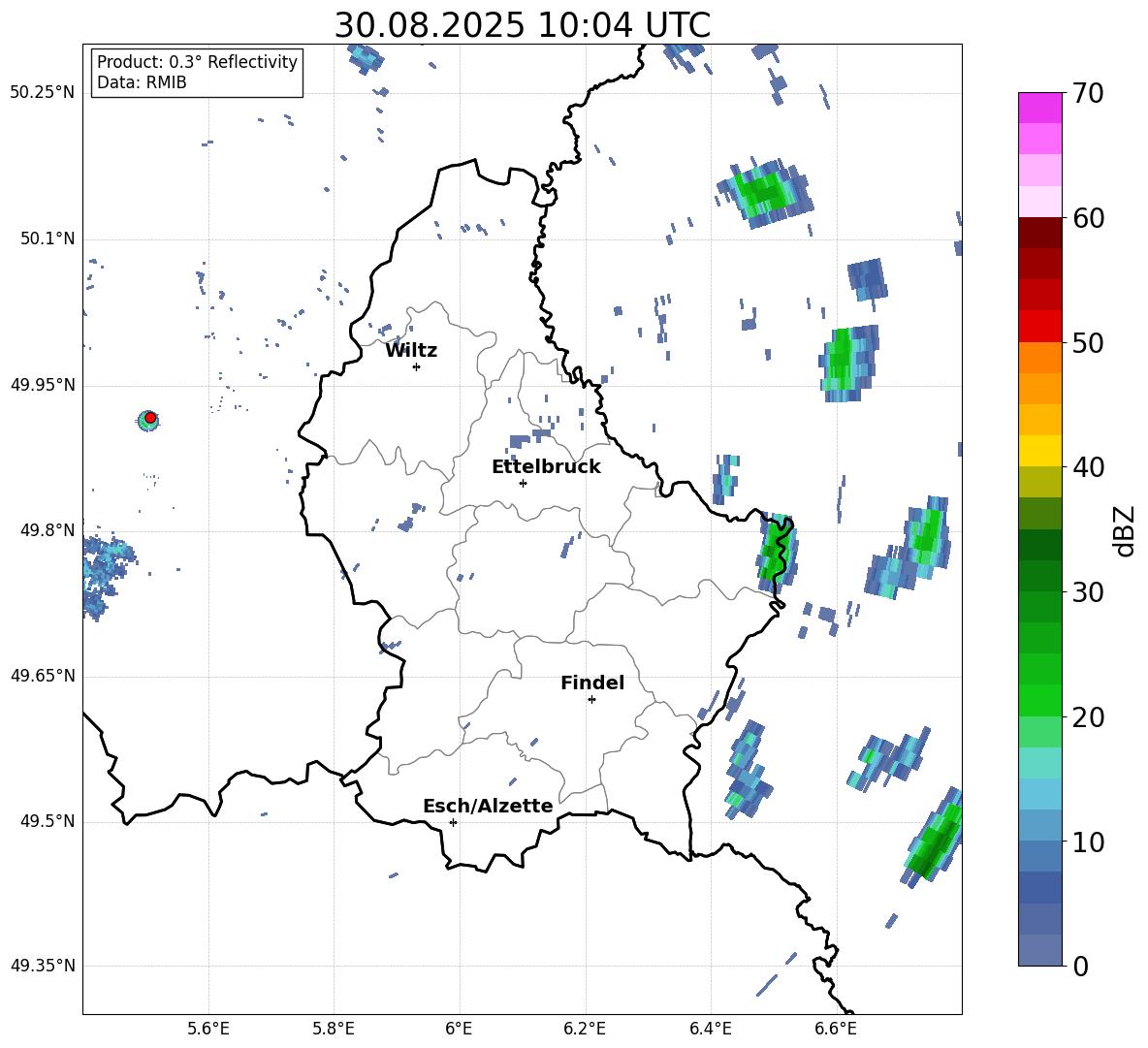Viewport: 1148px width, 1048px height.
Task: Click the light cyan colorbar segment near 15
Action: (x=1039, y=763)
